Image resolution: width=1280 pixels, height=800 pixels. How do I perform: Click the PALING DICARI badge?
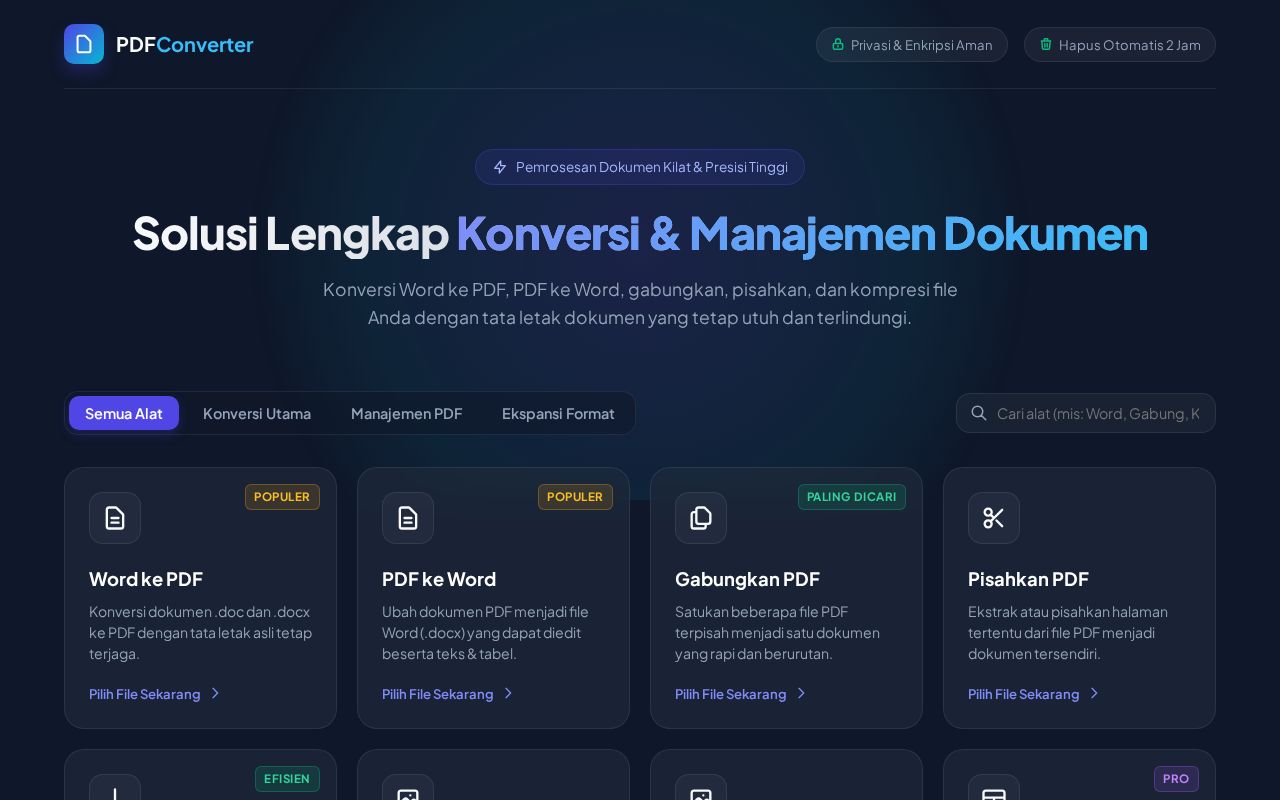click(x=852, y=497)
